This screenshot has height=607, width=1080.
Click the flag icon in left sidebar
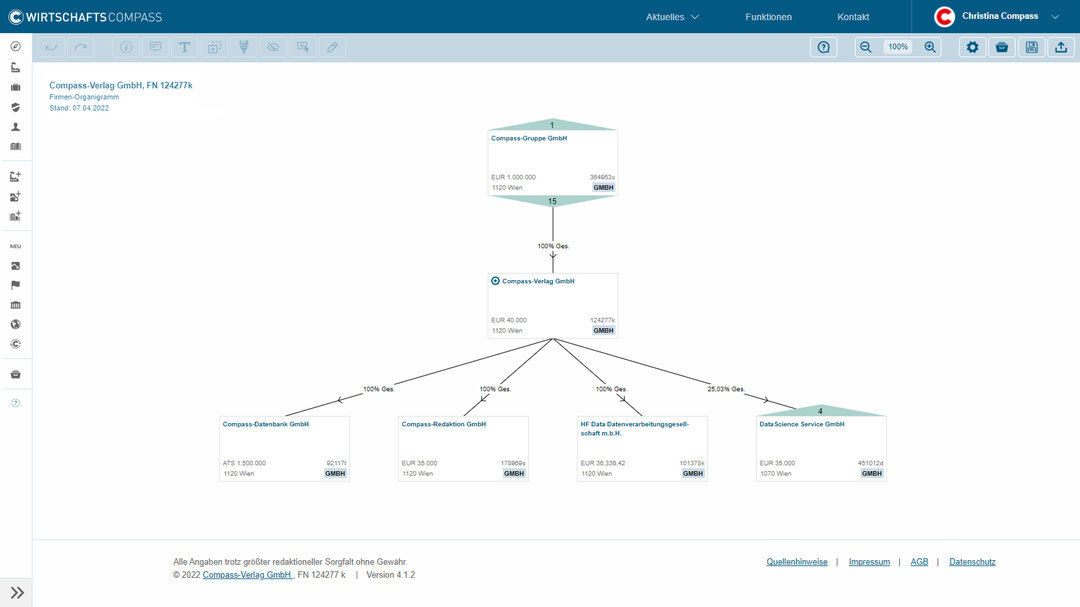(x=15, y=285)
